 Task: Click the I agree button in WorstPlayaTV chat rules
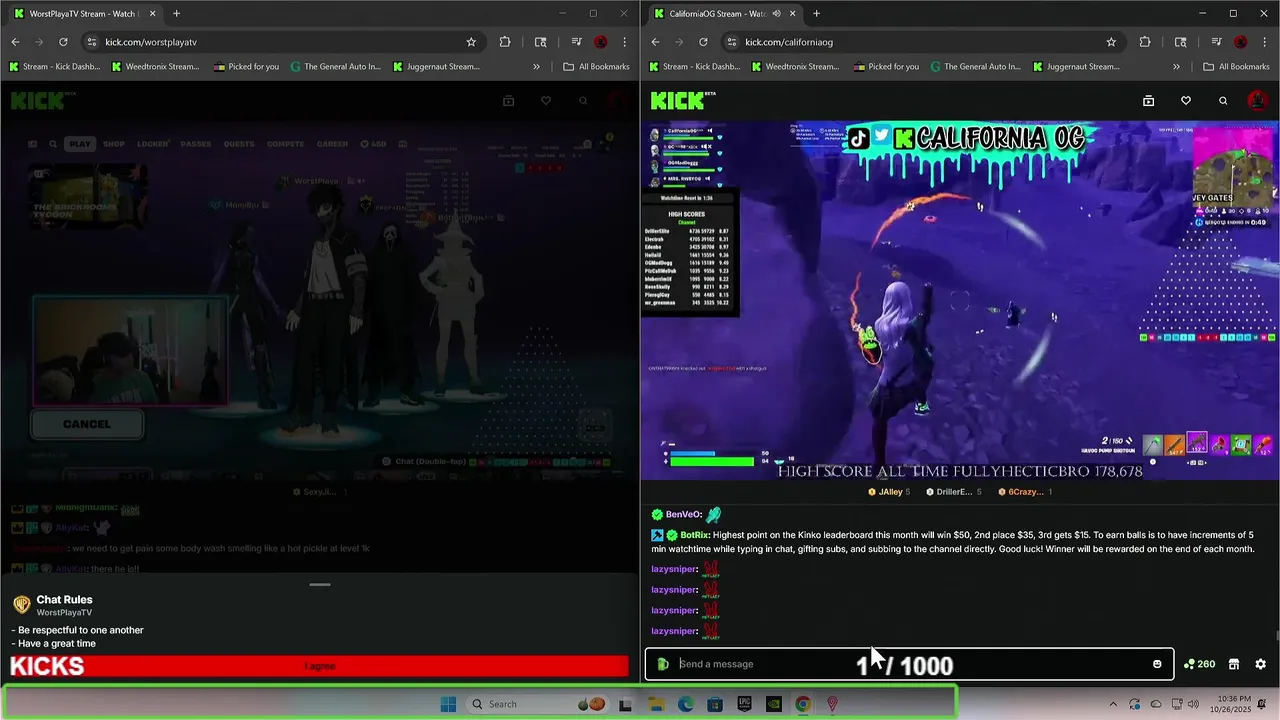pos(320,666)
